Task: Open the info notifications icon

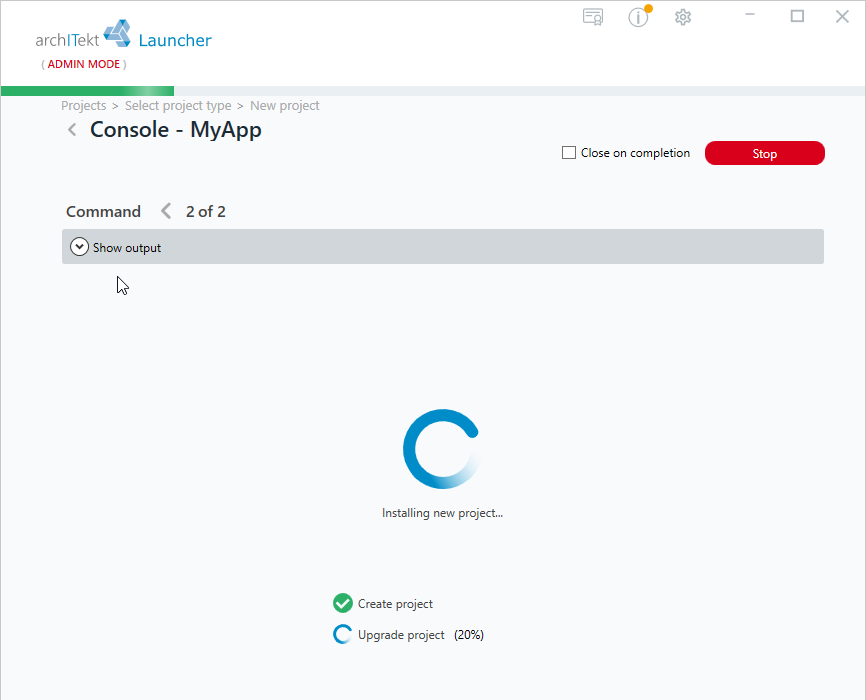Action: coord(638,17)
